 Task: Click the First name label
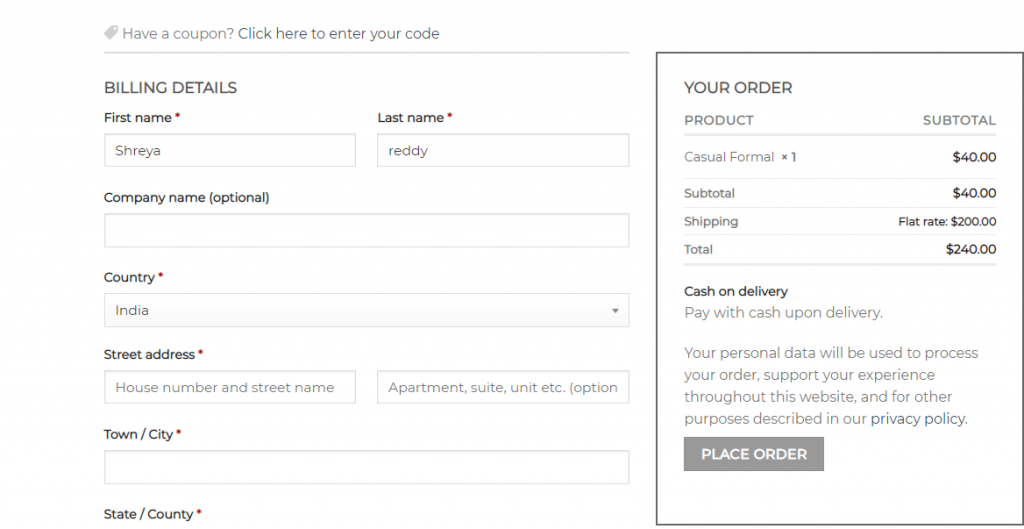pos(138,118)
